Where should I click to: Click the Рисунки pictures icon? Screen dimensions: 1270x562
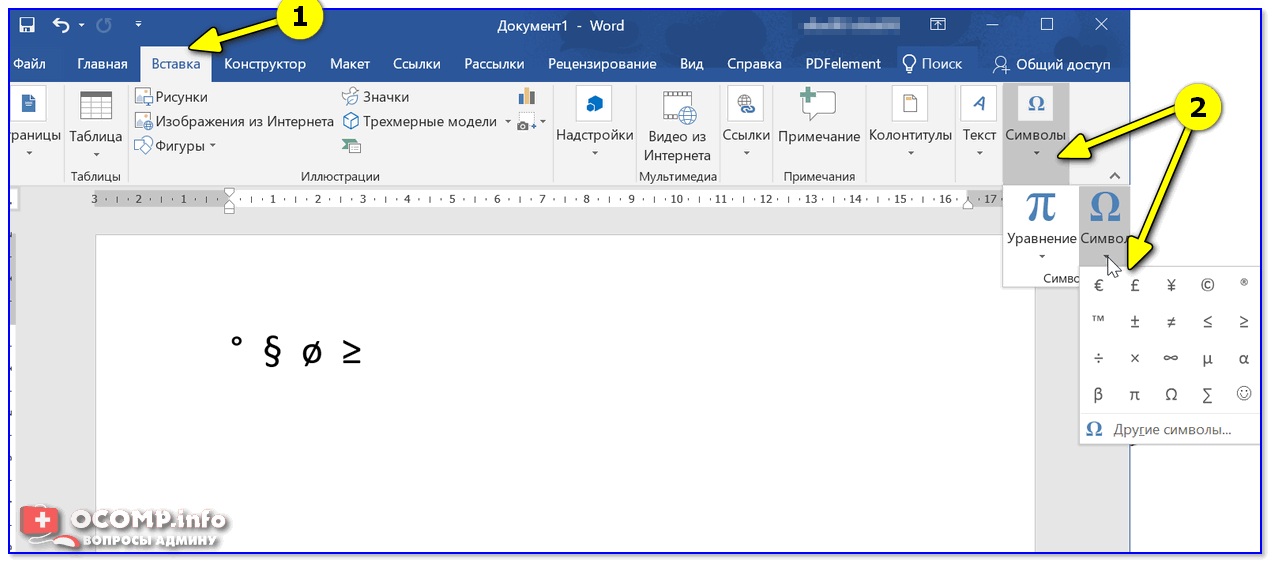(144, 97)
